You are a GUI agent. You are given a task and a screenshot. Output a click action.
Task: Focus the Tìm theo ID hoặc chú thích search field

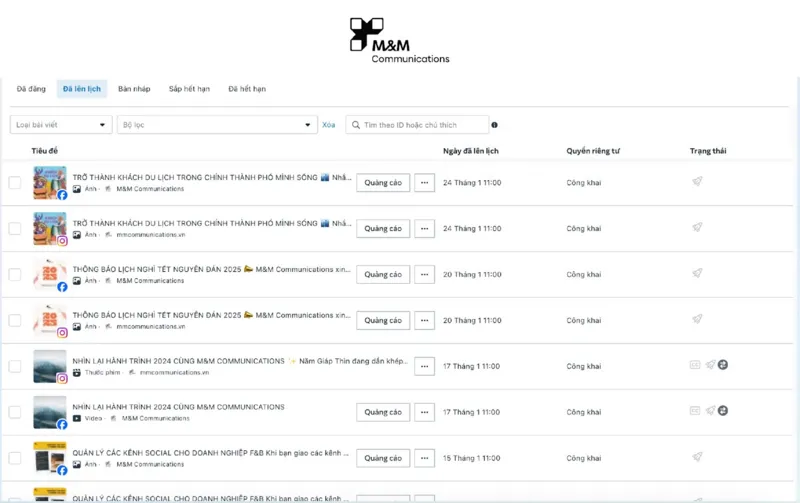click(x=417, y=125)
